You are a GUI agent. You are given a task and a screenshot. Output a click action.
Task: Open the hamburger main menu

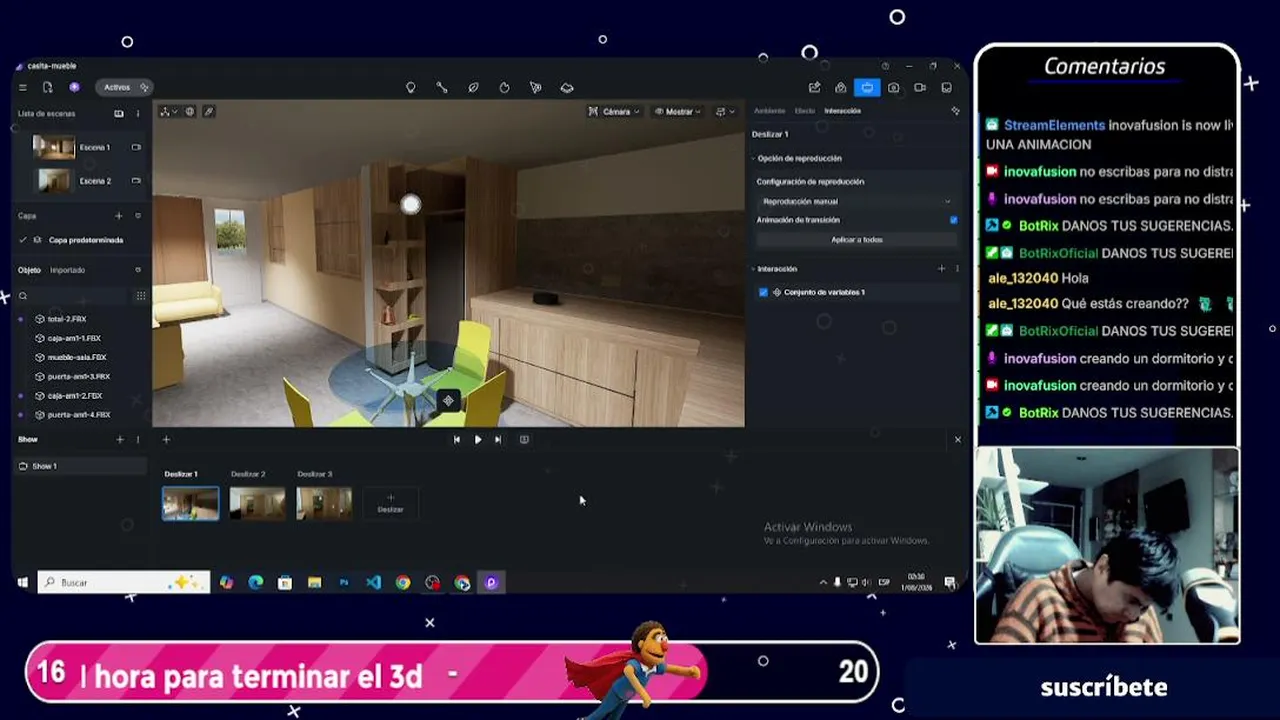tap(23, 88)
